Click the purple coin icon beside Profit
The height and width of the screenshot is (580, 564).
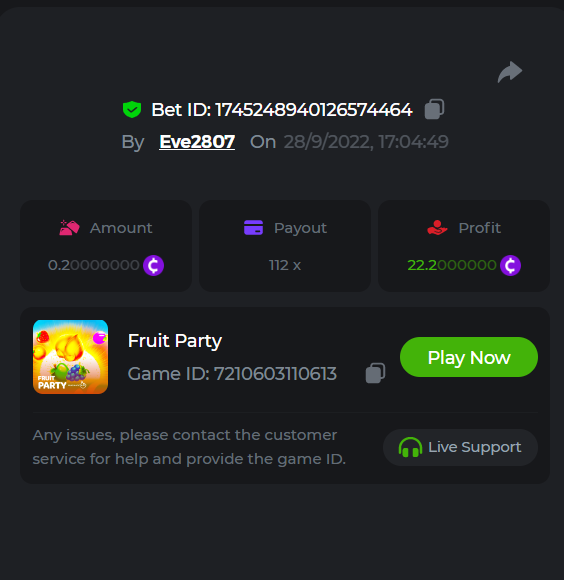coord(510,265)
